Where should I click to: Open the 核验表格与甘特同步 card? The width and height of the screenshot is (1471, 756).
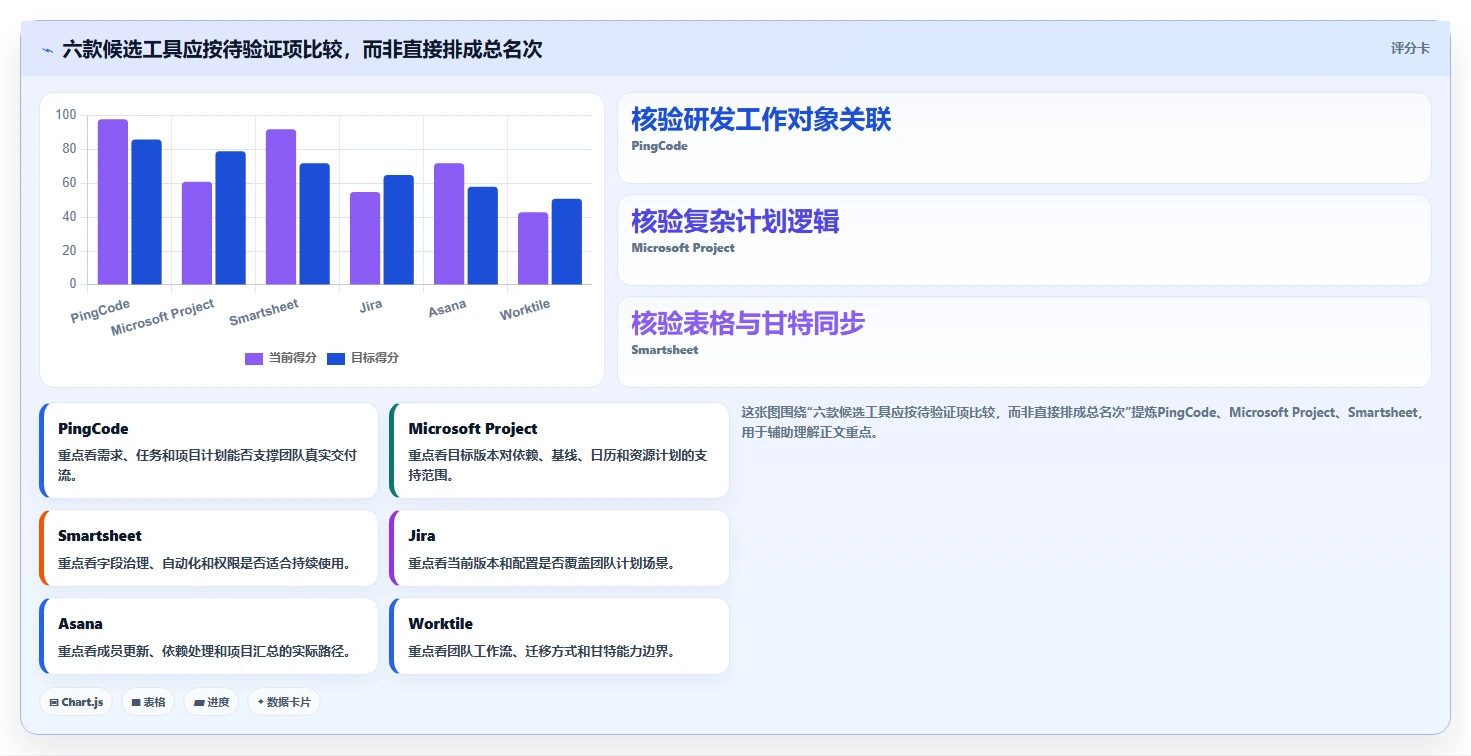1024,342
